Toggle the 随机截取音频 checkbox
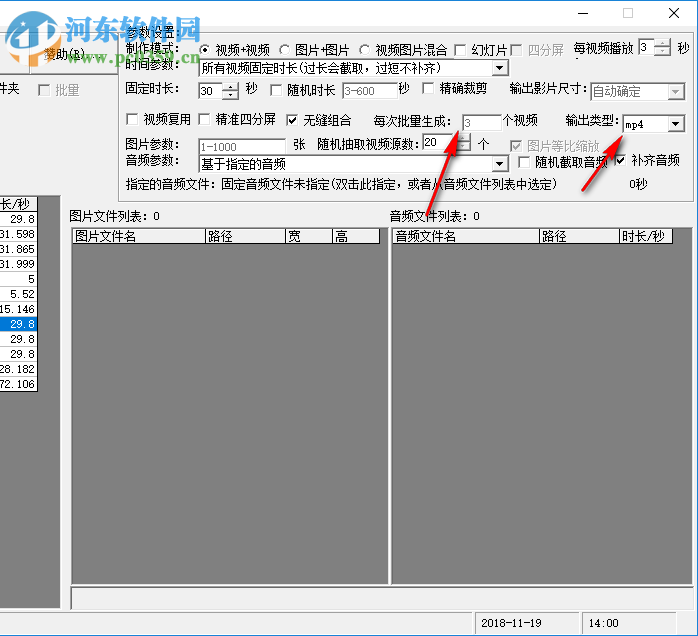 click(524, 162)
